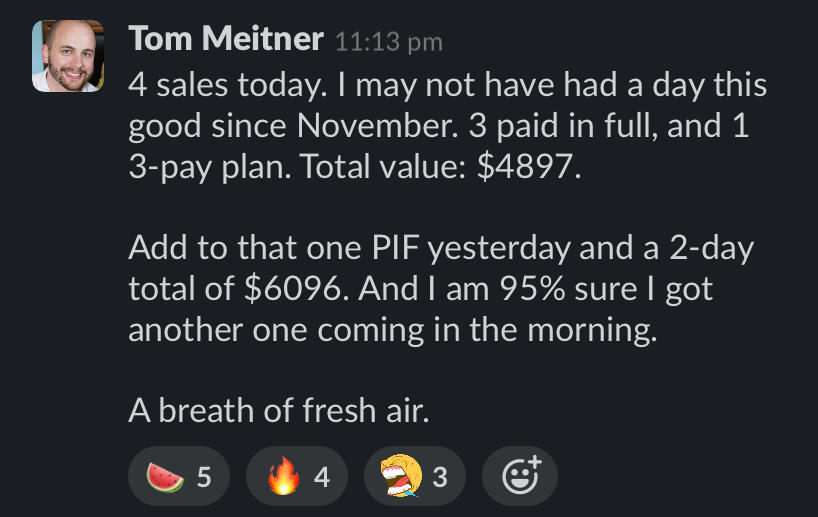Click the fire reaction count of 4

(x=321, y=477)
